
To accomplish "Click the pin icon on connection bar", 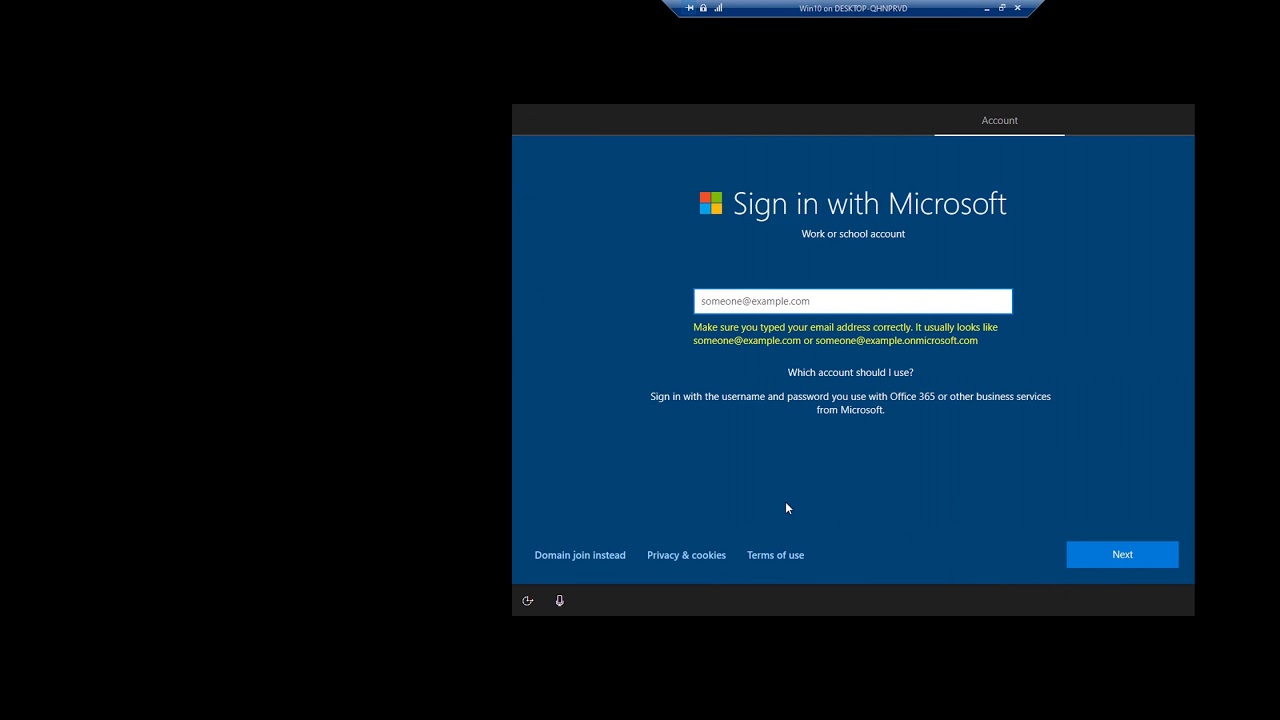I will click(x=689, y=8).
